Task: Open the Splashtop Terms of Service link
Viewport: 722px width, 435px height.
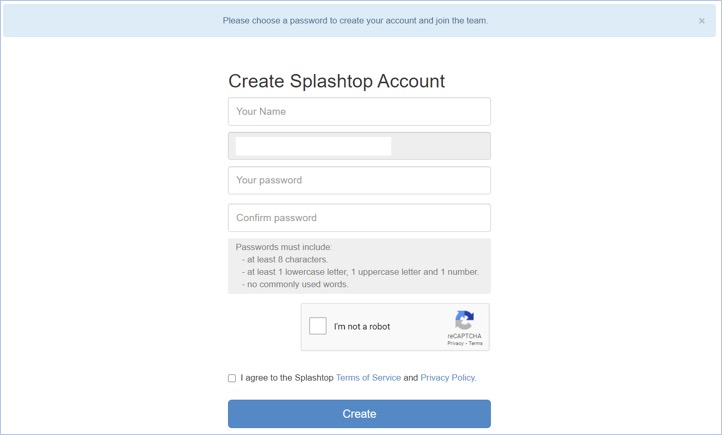Action: (368, 377)
